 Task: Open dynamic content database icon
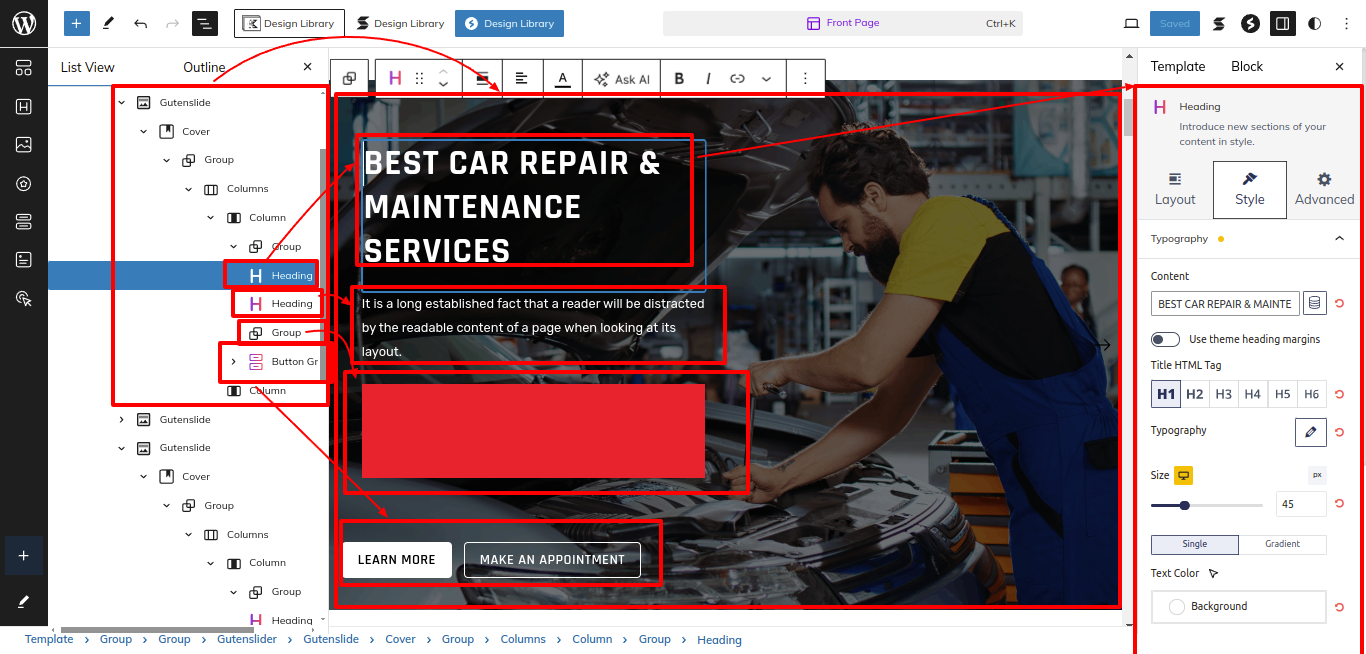click(x=1314, y=304)
